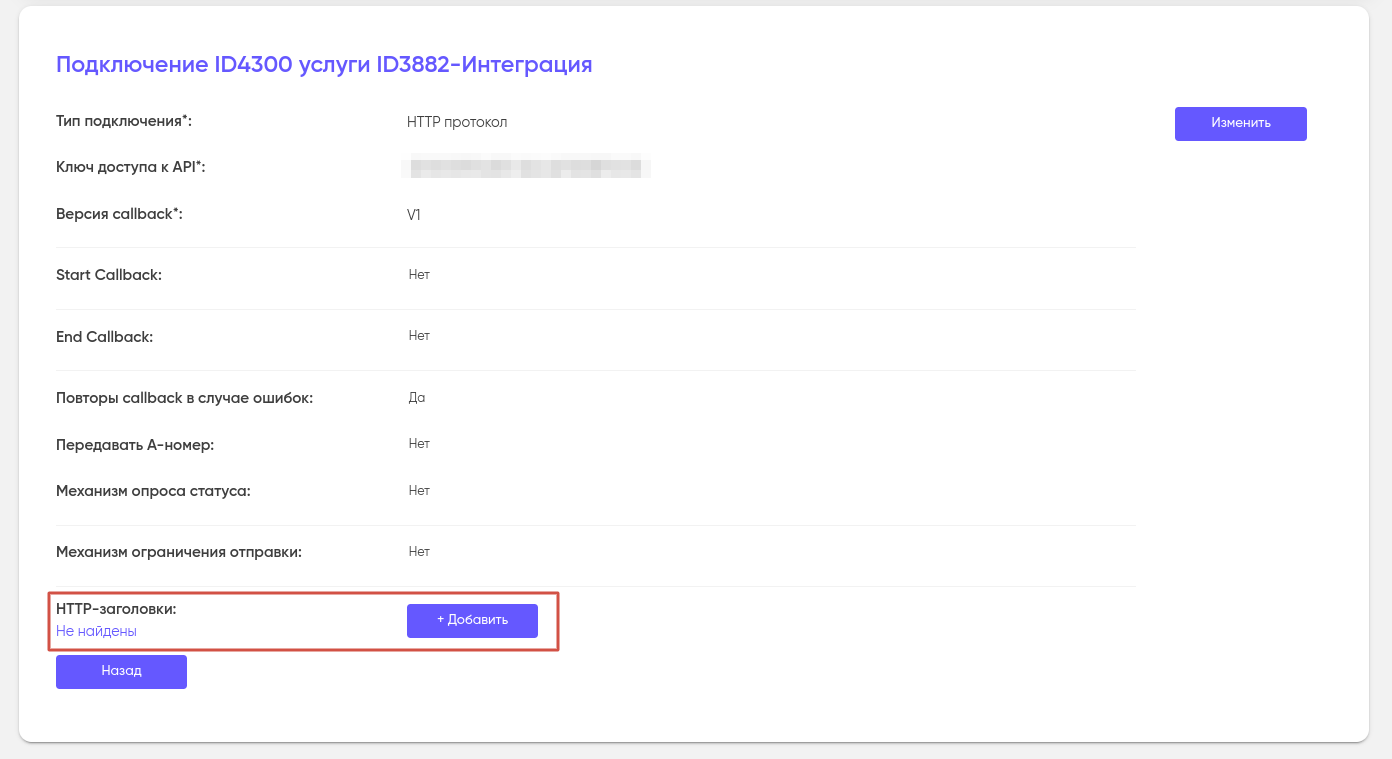Click the Нет value for End Callback

pos(419,336)
